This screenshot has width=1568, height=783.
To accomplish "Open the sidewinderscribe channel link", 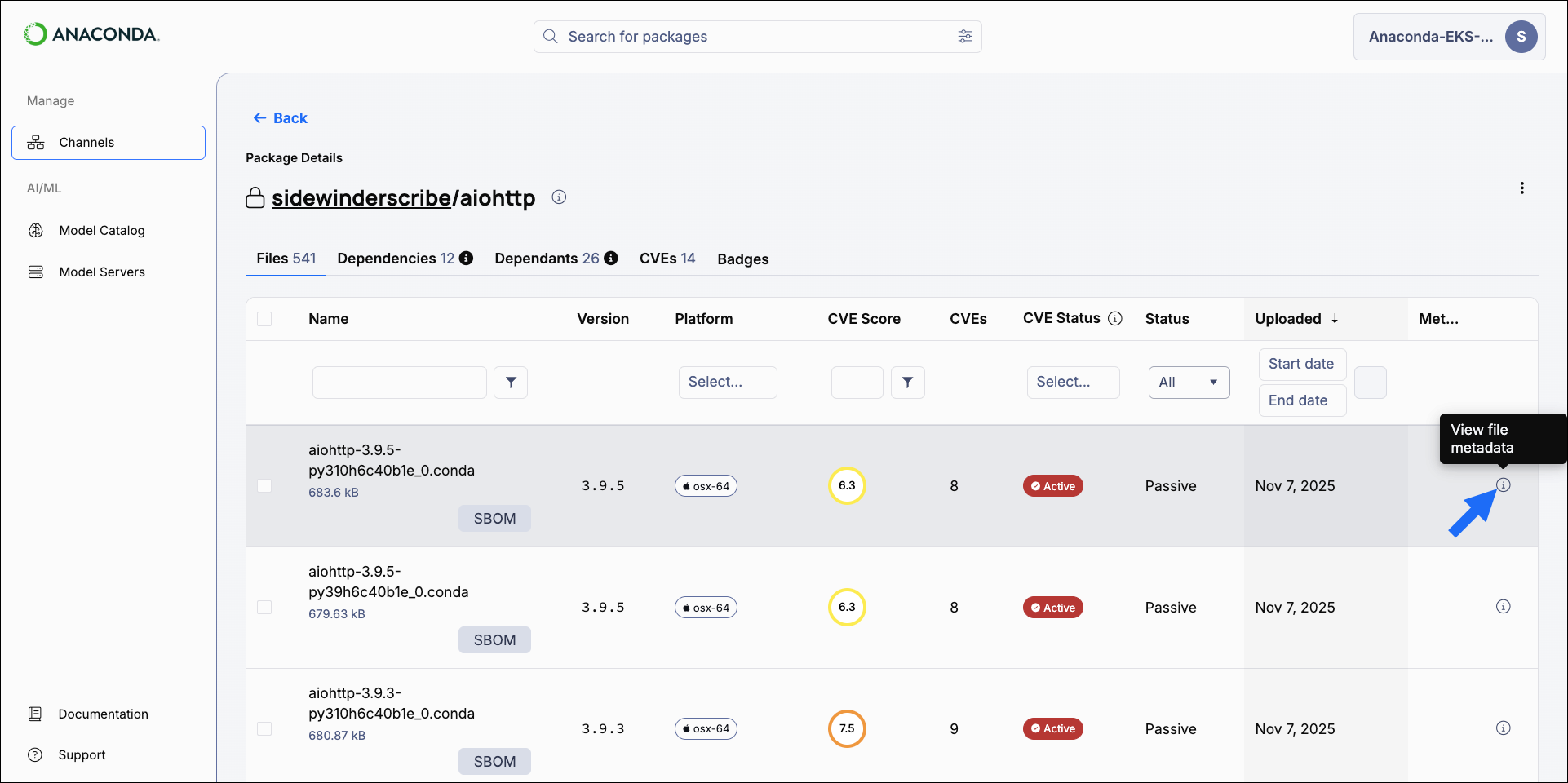I will point(361,198).
